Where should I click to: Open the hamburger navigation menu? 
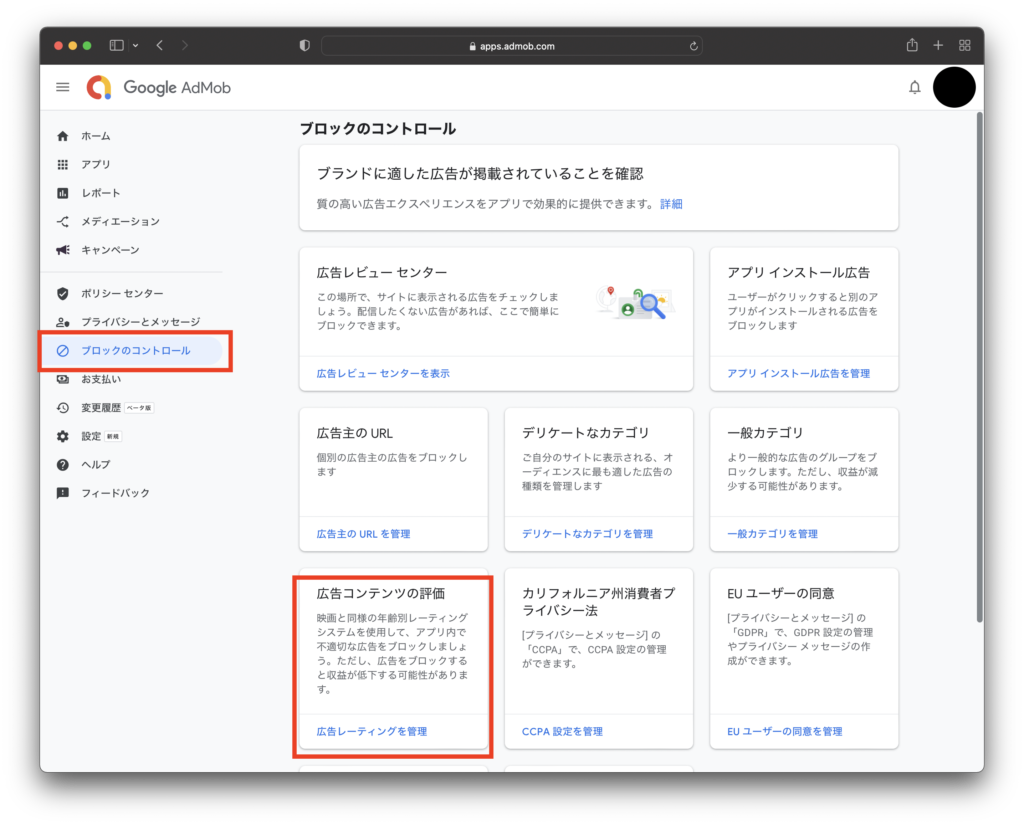[63, 87]
